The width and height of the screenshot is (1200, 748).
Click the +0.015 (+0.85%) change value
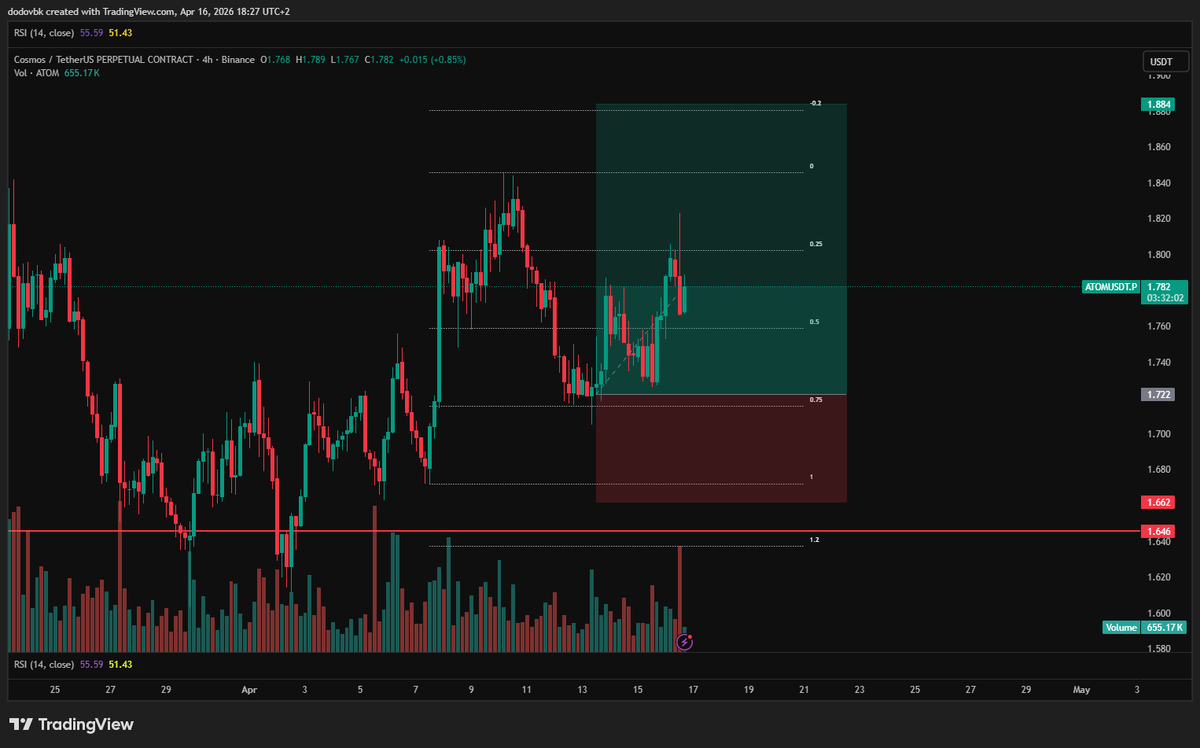pyautogui.click(x=432, y=59)
